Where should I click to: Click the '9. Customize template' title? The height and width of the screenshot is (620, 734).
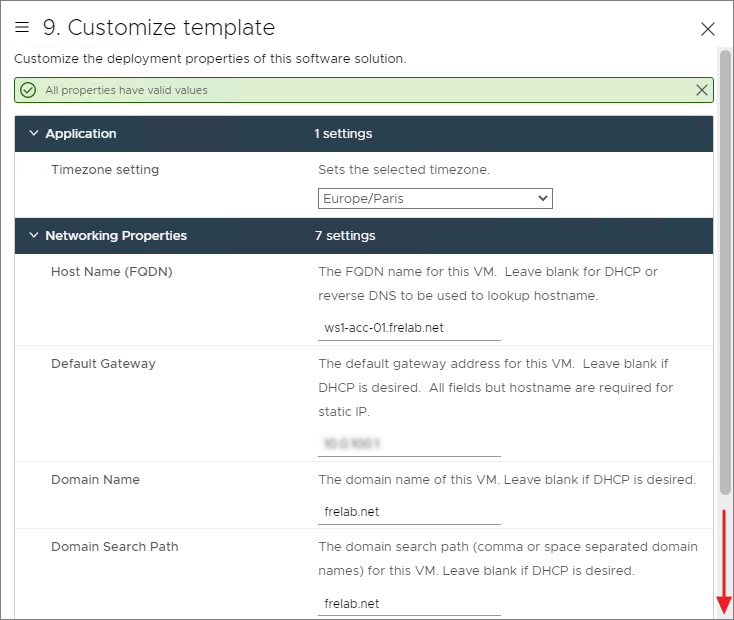[x=159, y=28]
